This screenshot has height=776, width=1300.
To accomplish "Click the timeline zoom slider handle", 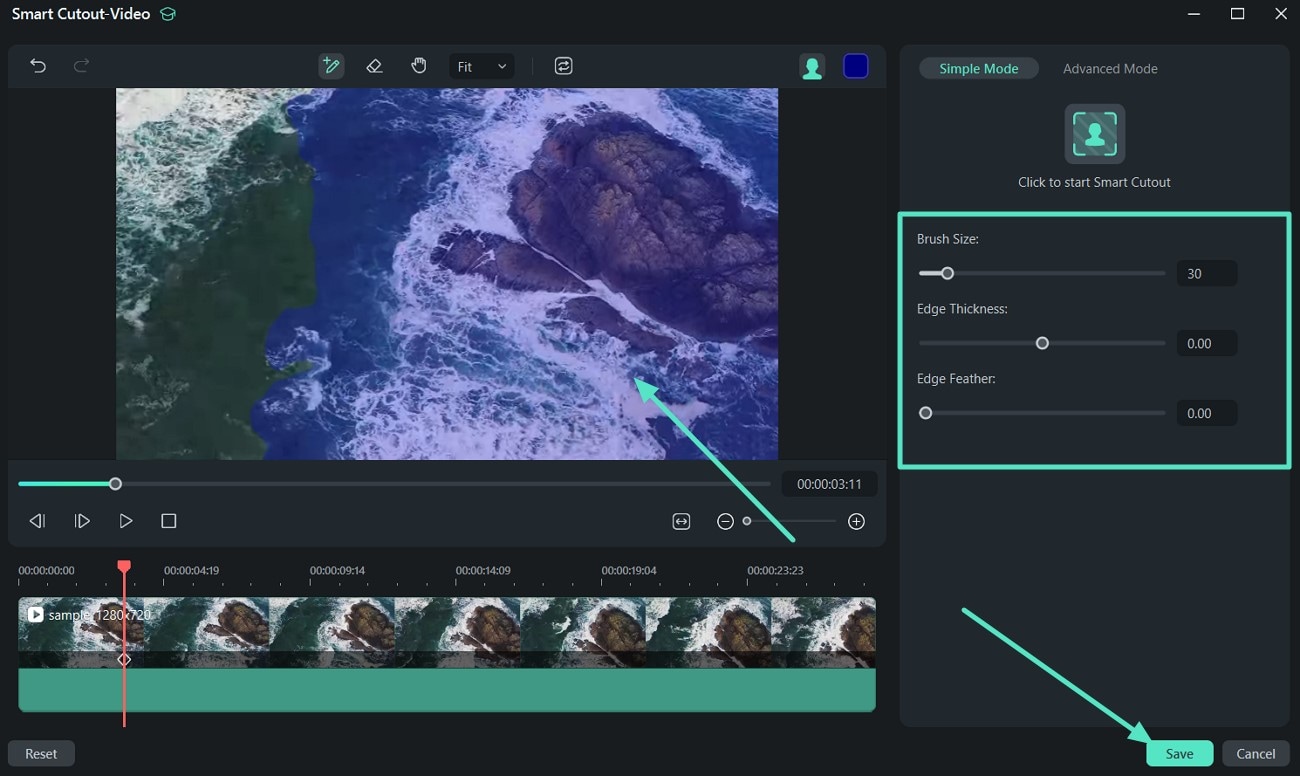I will (746, 521).
